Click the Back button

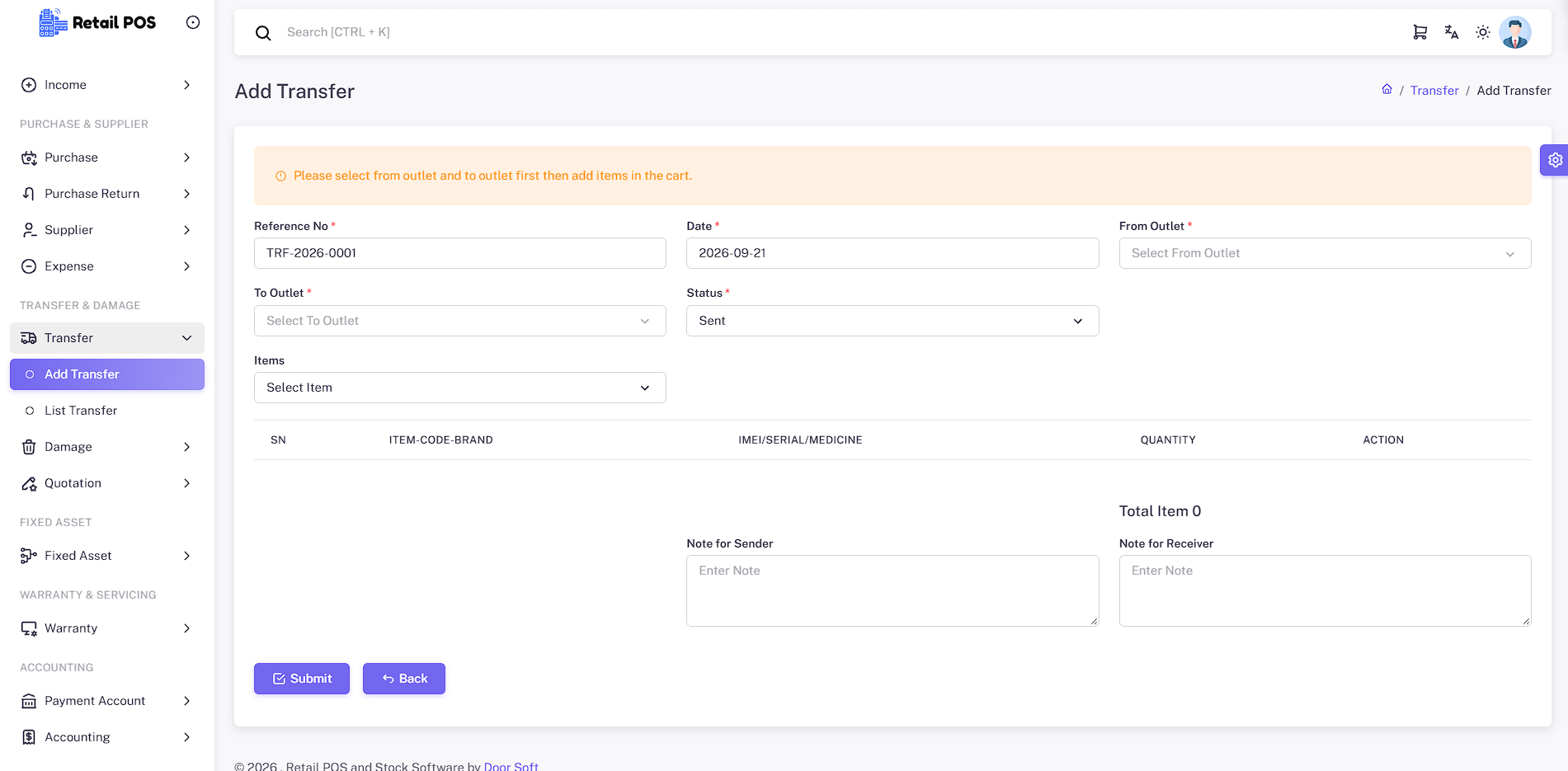pos(404,679)
